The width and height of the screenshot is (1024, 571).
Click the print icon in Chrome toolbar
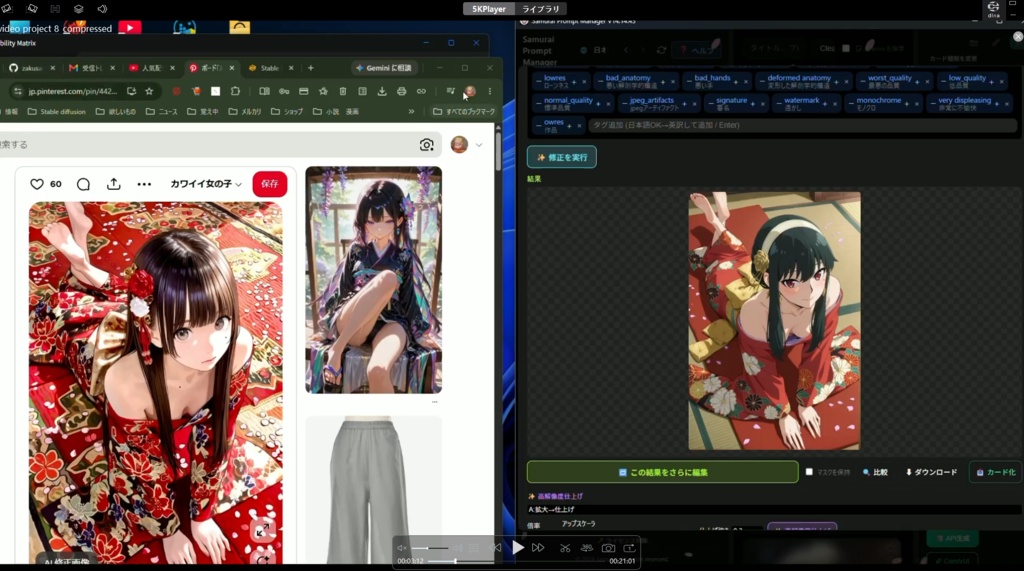[402, 91]
